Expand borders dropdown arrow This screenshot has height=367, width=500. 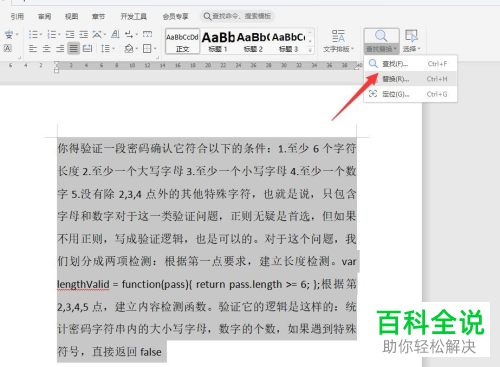tap(155, 49)
